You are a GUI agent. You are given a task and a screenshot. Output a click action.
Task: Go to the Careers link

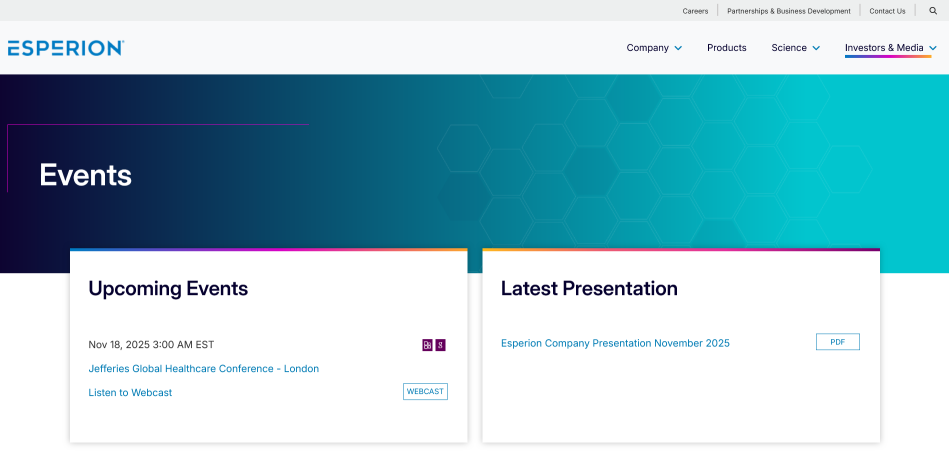click(x=695, y=11)
